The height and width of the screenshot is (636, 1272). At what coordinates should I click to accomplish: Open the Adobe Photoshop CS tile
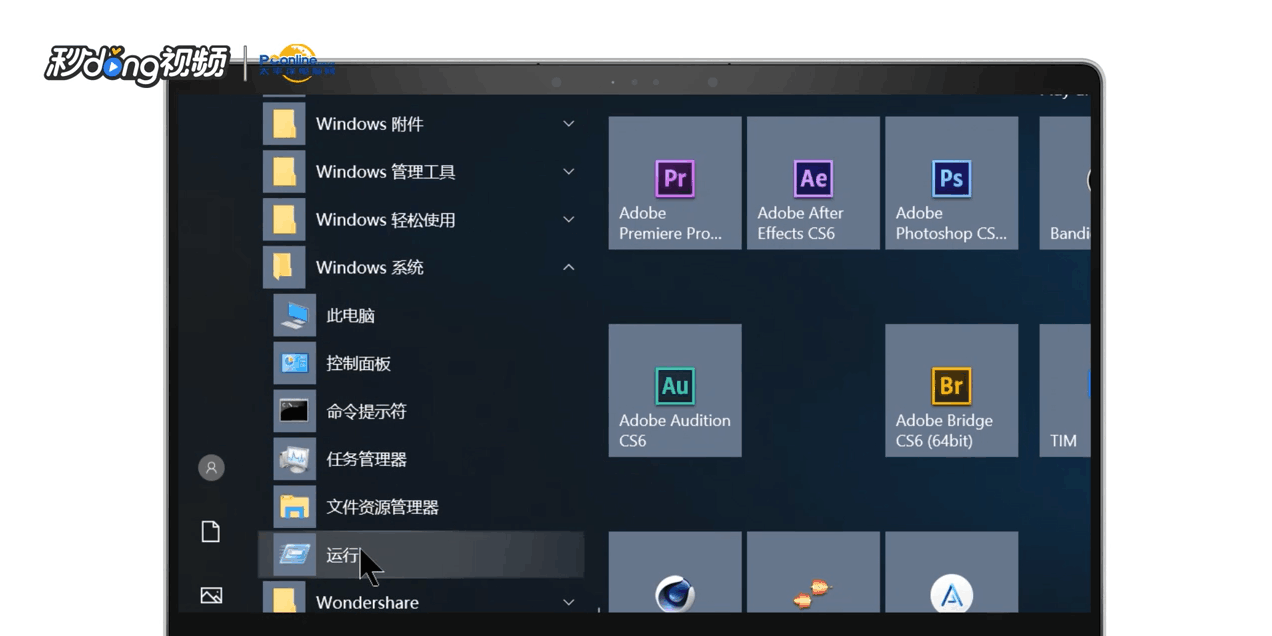[951, 183]
